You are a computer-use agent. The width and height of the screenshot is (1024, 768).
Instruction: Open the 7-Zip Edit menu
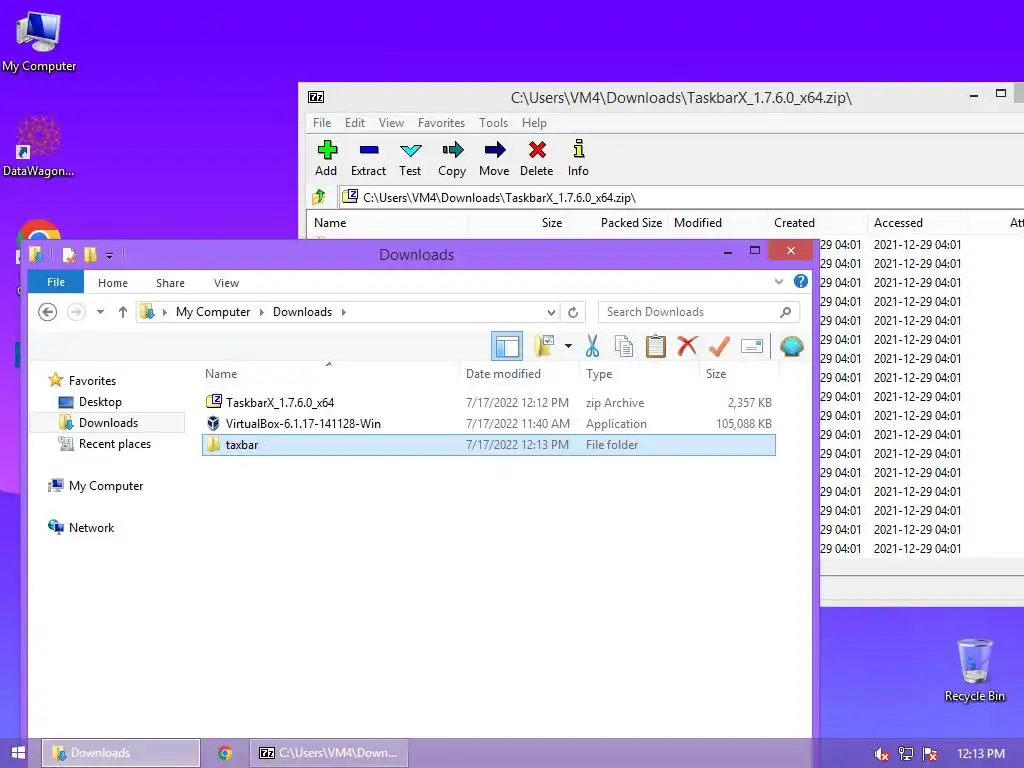coord(355,123)
